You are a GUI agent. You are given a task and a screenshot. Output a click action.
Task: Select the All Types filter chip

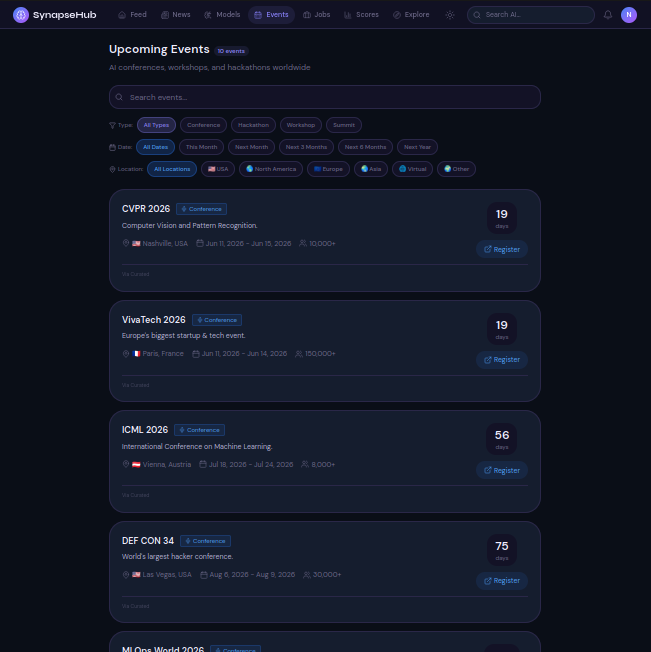pyautogui.click(x=156, y=125)
